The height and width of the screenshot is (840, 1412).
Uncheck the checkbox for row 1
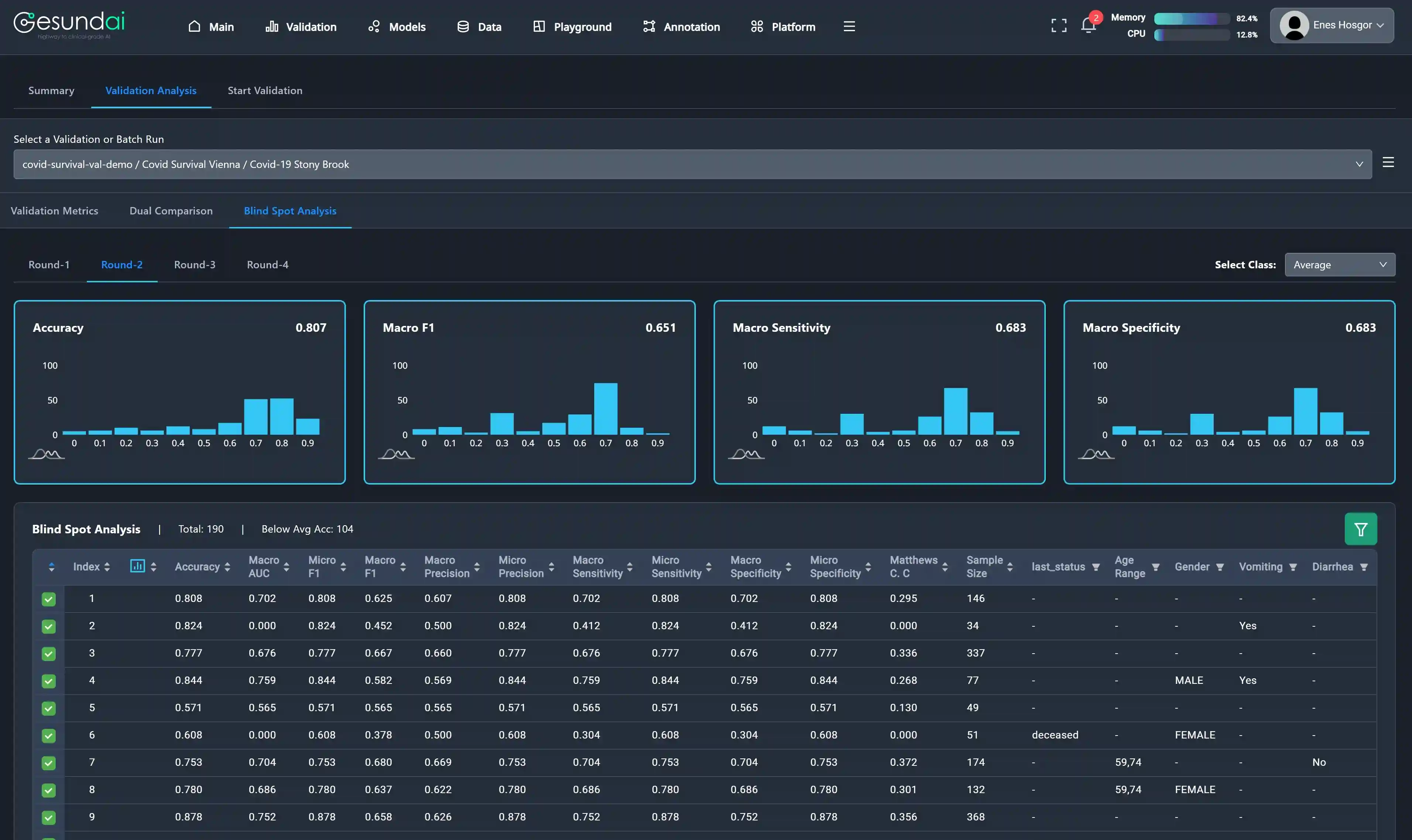49,599
